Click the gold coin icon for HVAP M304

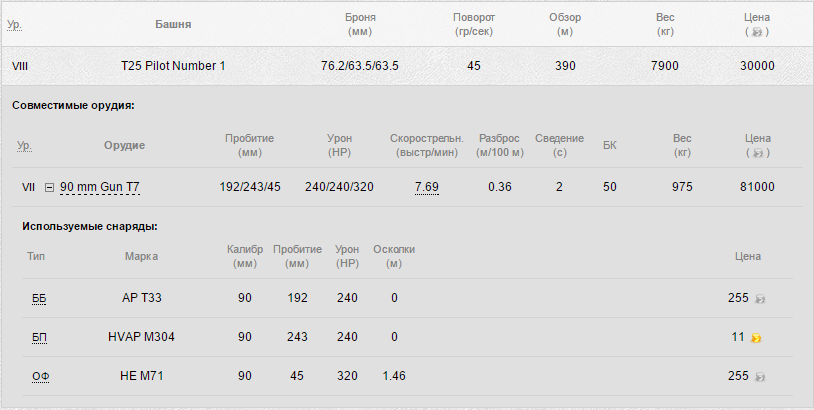point(756,338)
